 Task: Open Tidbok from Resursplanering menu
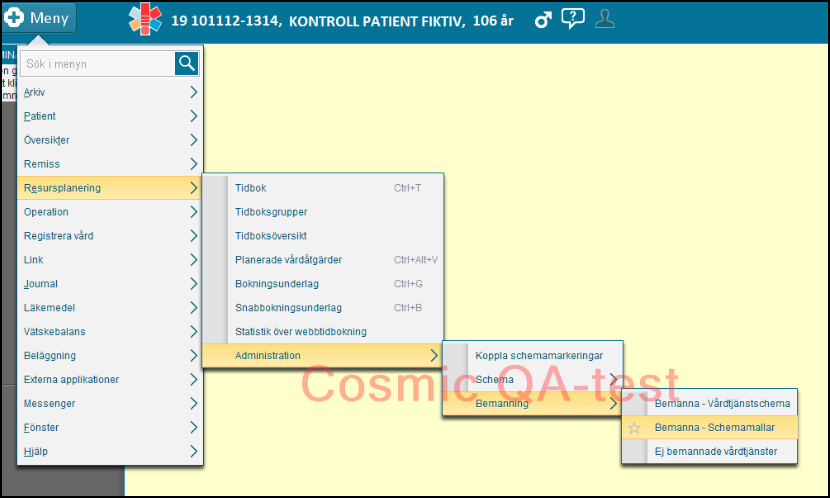pyautogui.click(x=251, y=188)
